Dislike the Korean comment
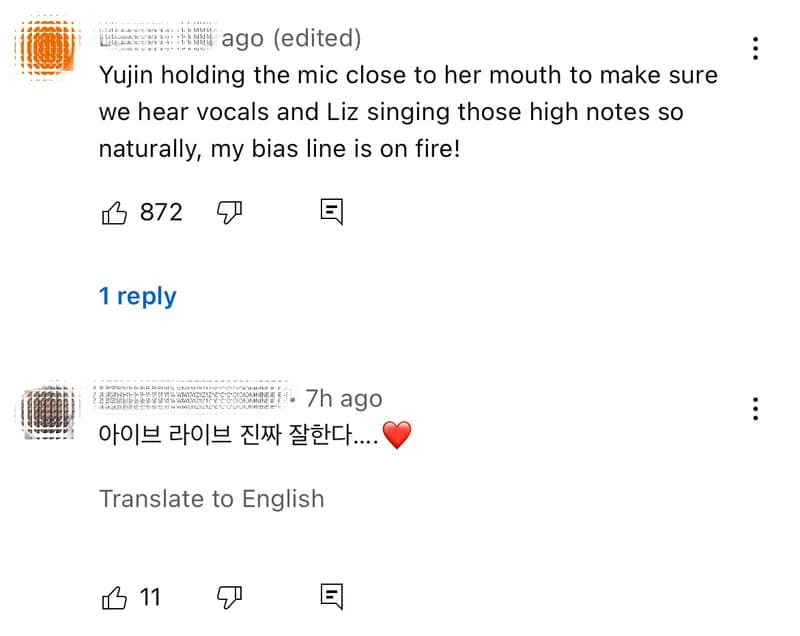This screenshot has height=636, width=800. tap(229, 597)
